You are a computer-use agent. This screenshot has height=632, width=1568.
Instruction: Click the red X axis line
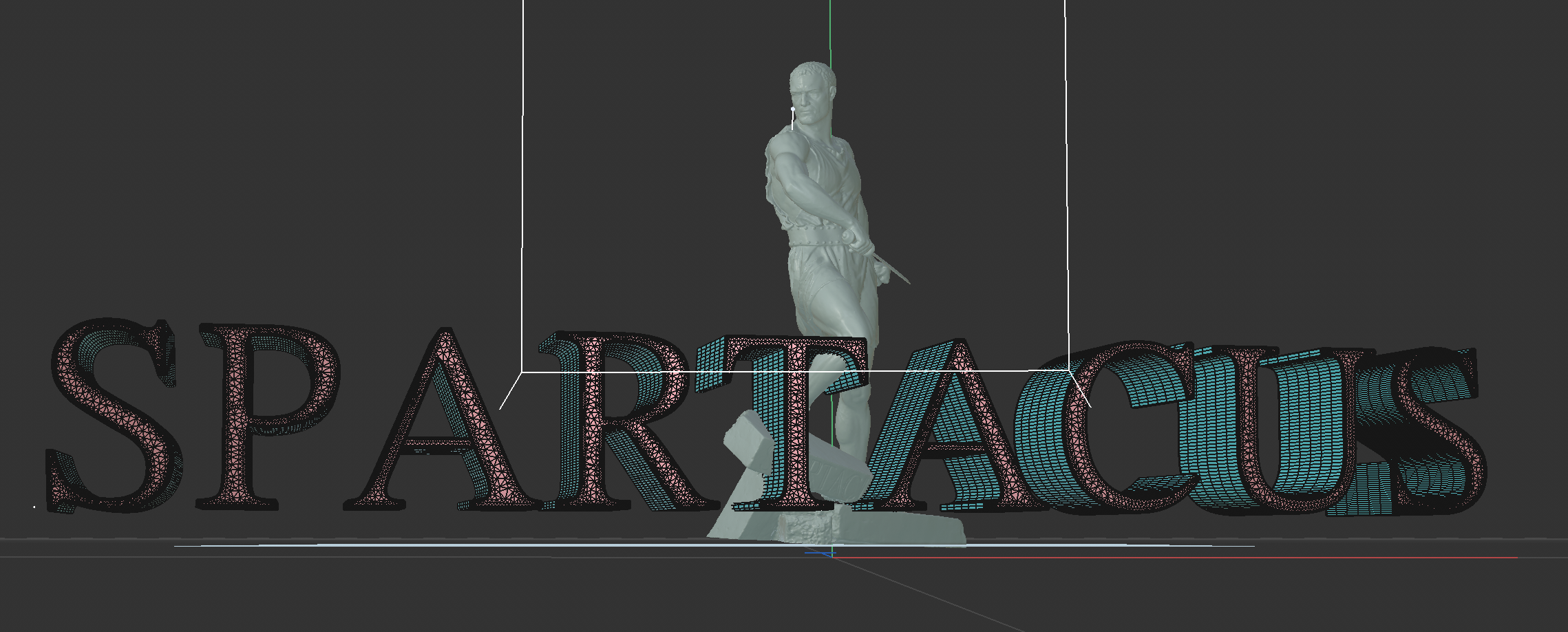[1239, 557]
